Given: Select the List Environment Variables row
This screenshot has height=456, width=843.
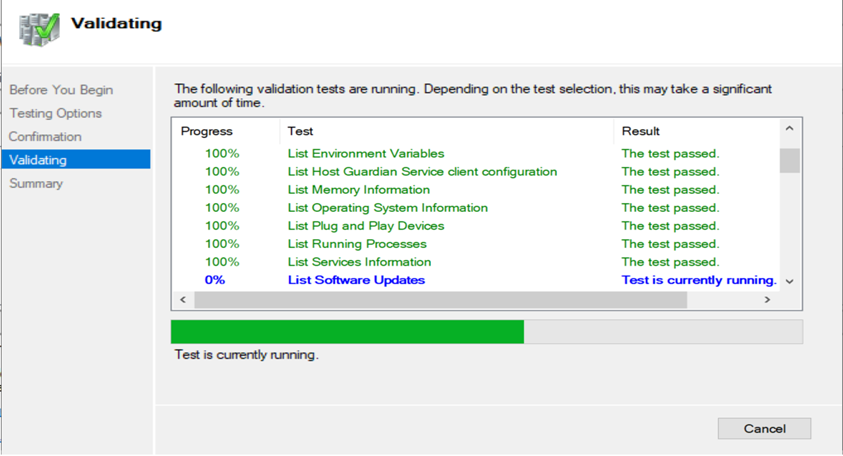Looking at the screenshot, I should click(476, 154).
